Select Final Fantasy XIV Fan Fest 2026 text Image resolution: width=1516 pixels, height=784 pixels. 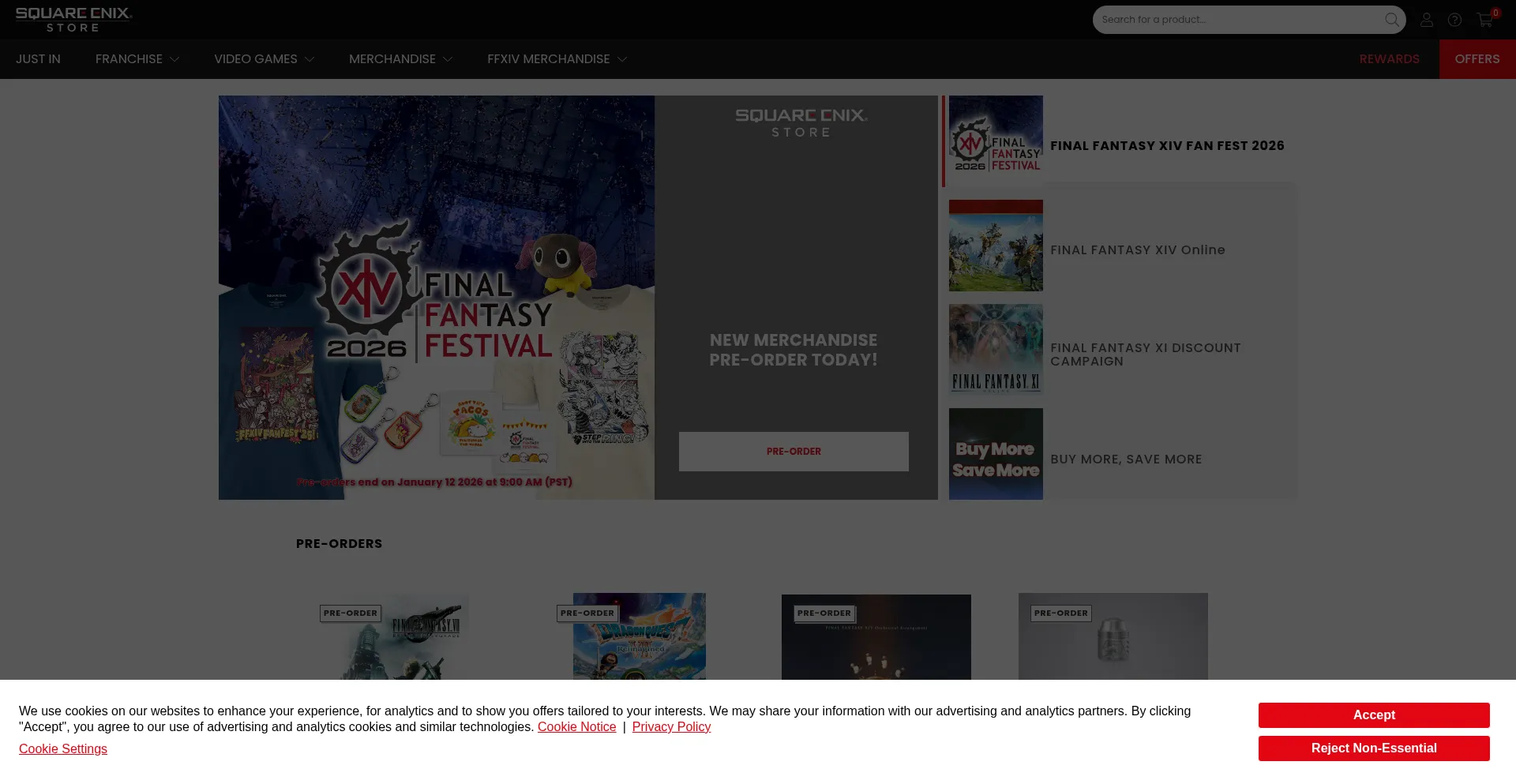click(1167, 146)
